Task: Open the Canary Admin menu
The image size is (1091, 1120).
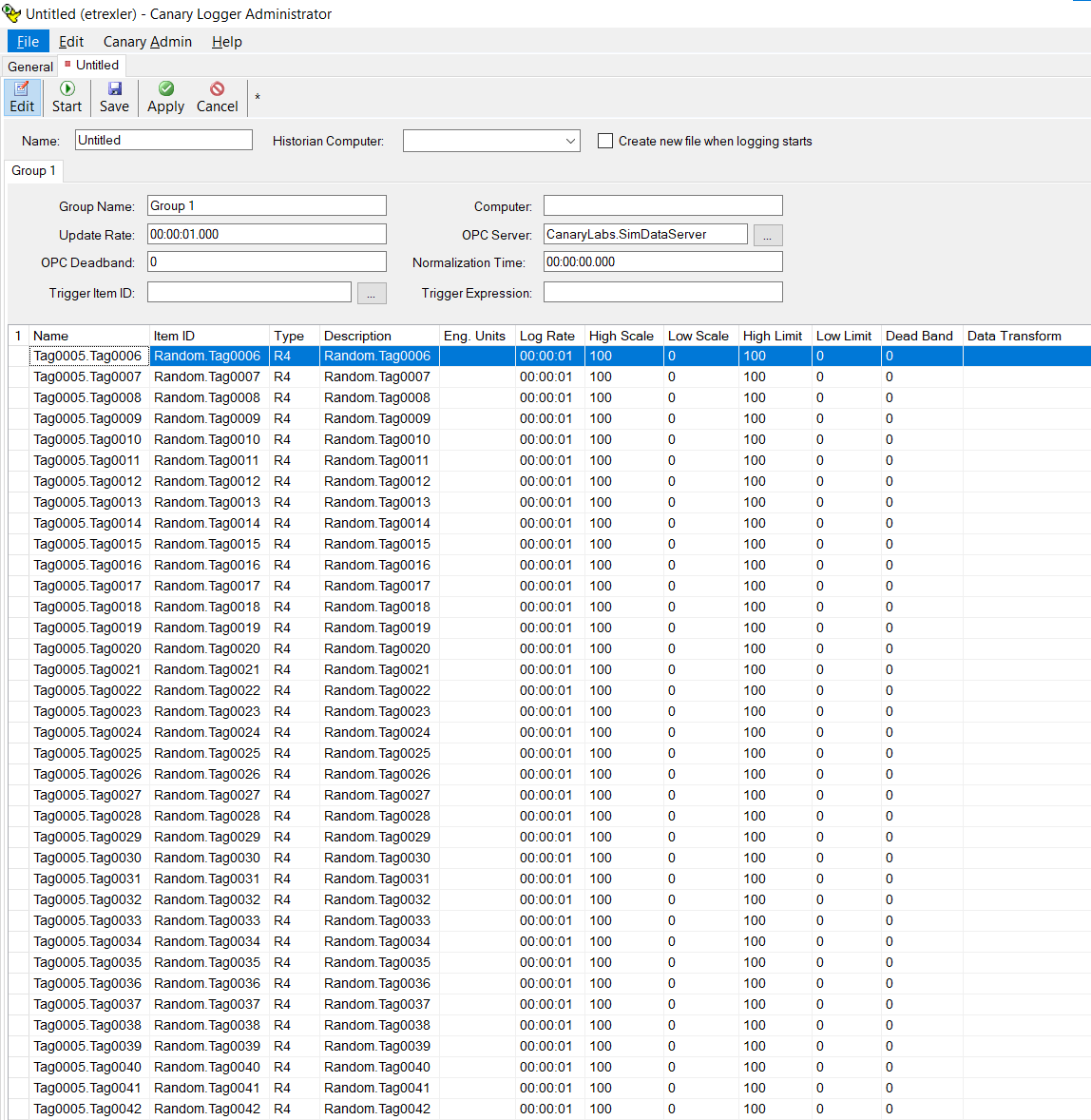Action: (x=147, y=41)
